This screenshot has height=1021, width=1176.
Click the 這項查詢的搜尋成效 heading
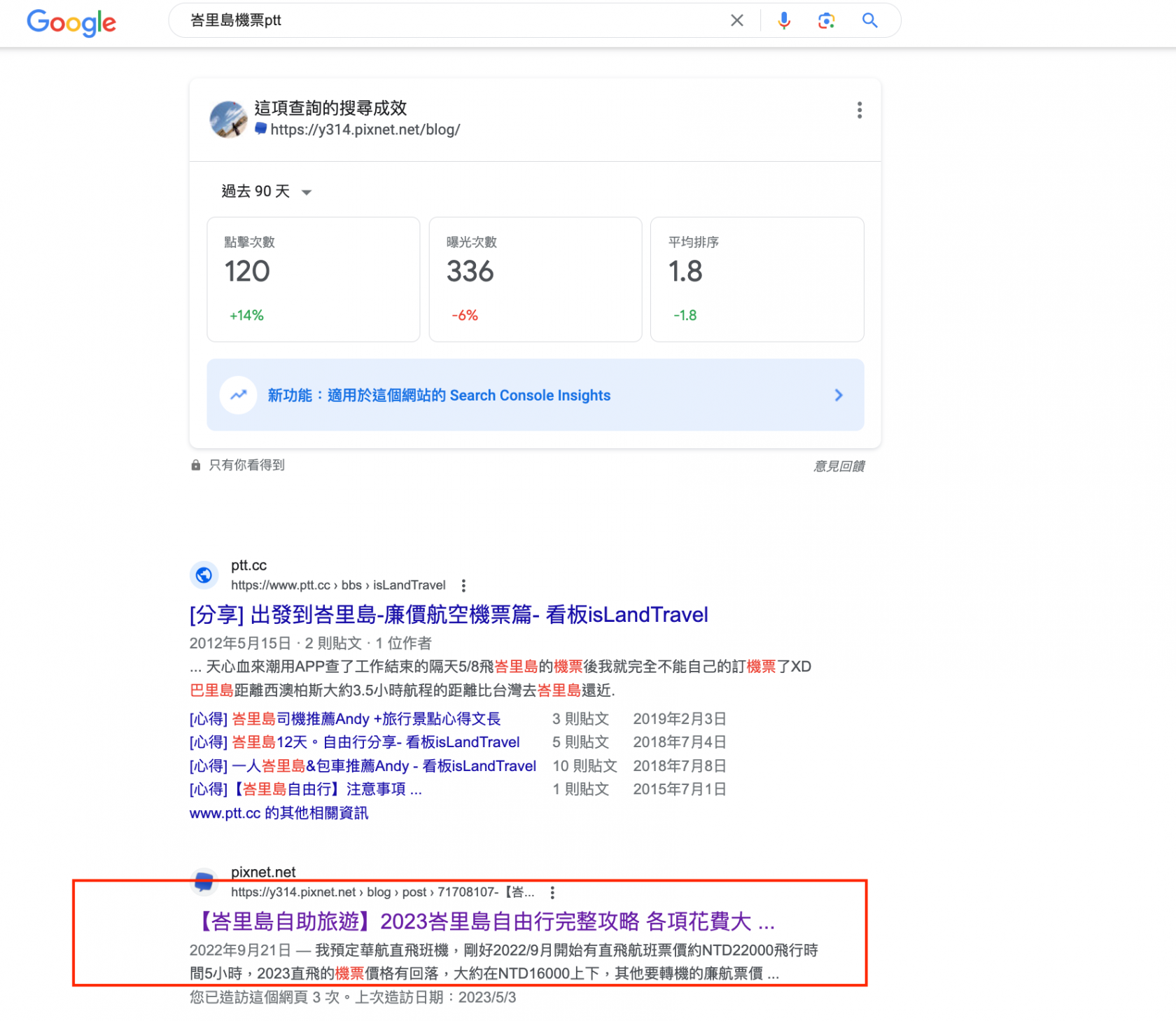pos(330,108)
